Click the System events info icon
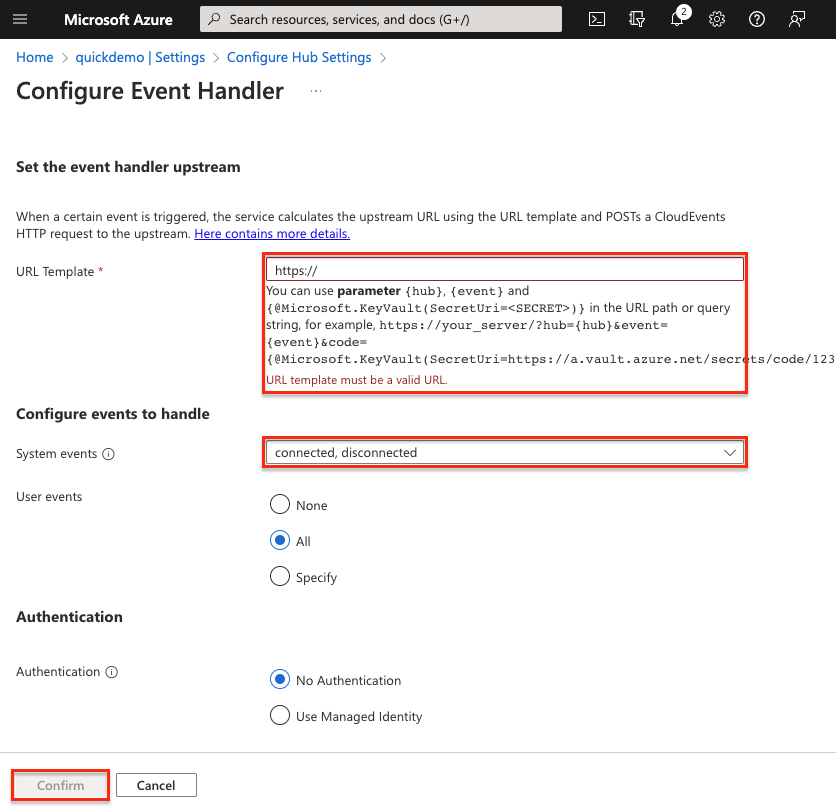836x812 pixels. point(107,454)
